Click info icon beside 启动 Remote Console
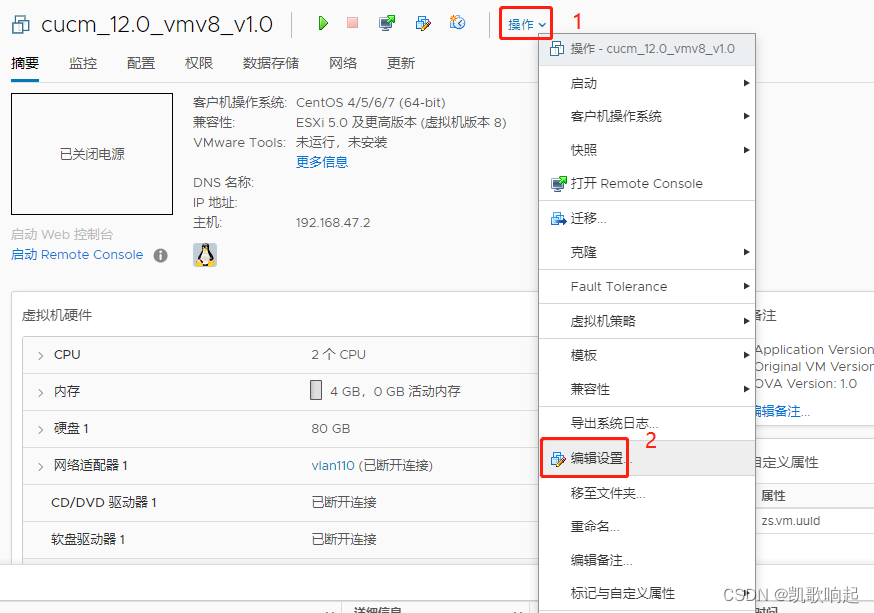This screenshot has height=613, width=874. [160, 255]
